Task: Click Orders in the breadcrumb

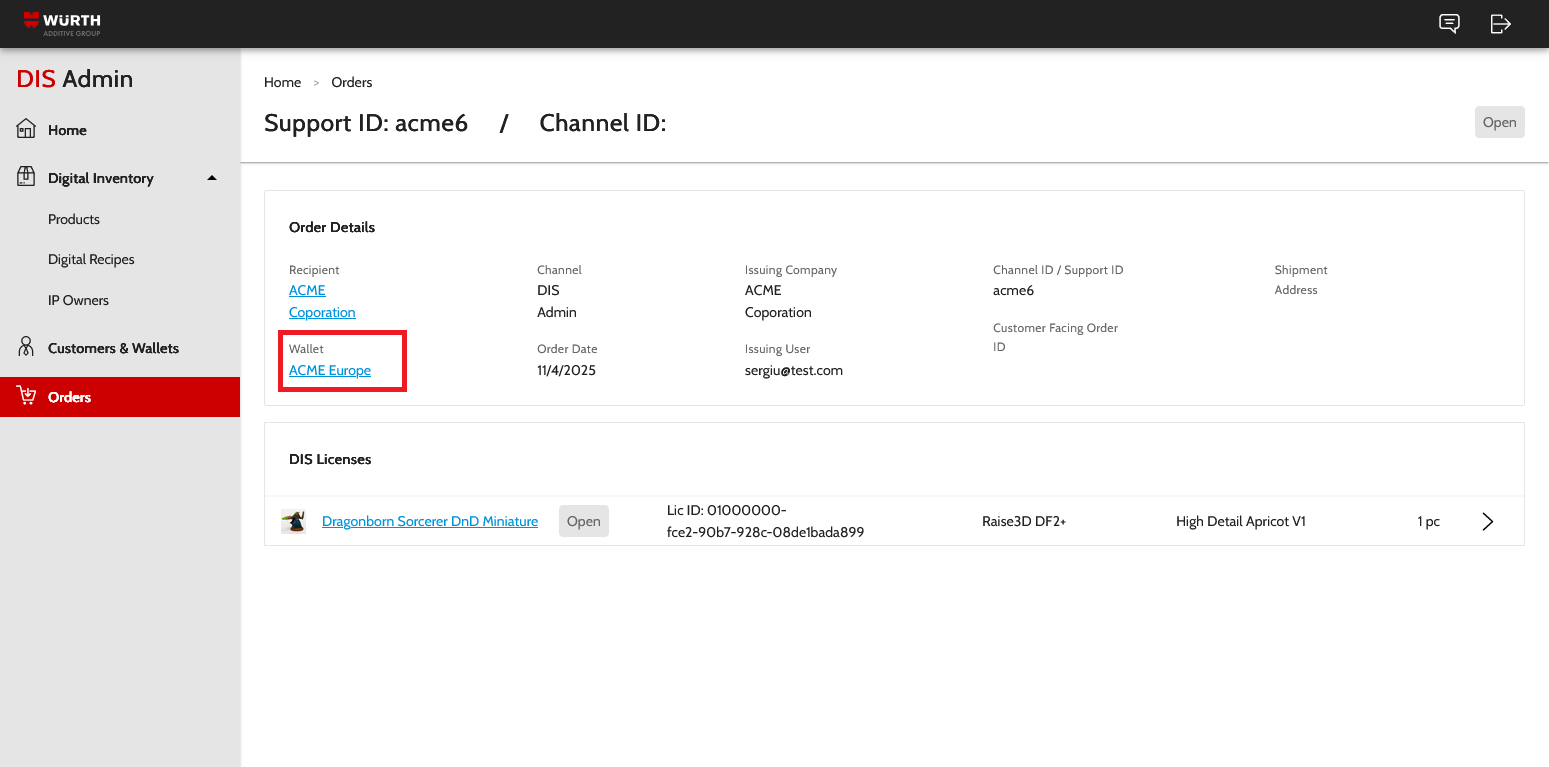Action: (352, 82)
